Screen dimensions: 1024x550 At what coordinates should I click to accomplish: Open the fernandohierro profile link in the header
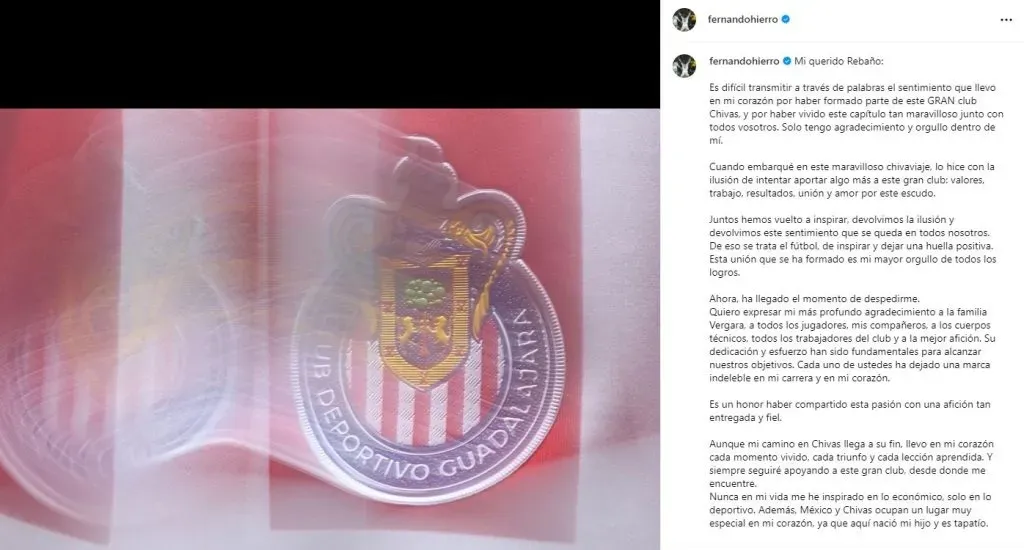743,20
